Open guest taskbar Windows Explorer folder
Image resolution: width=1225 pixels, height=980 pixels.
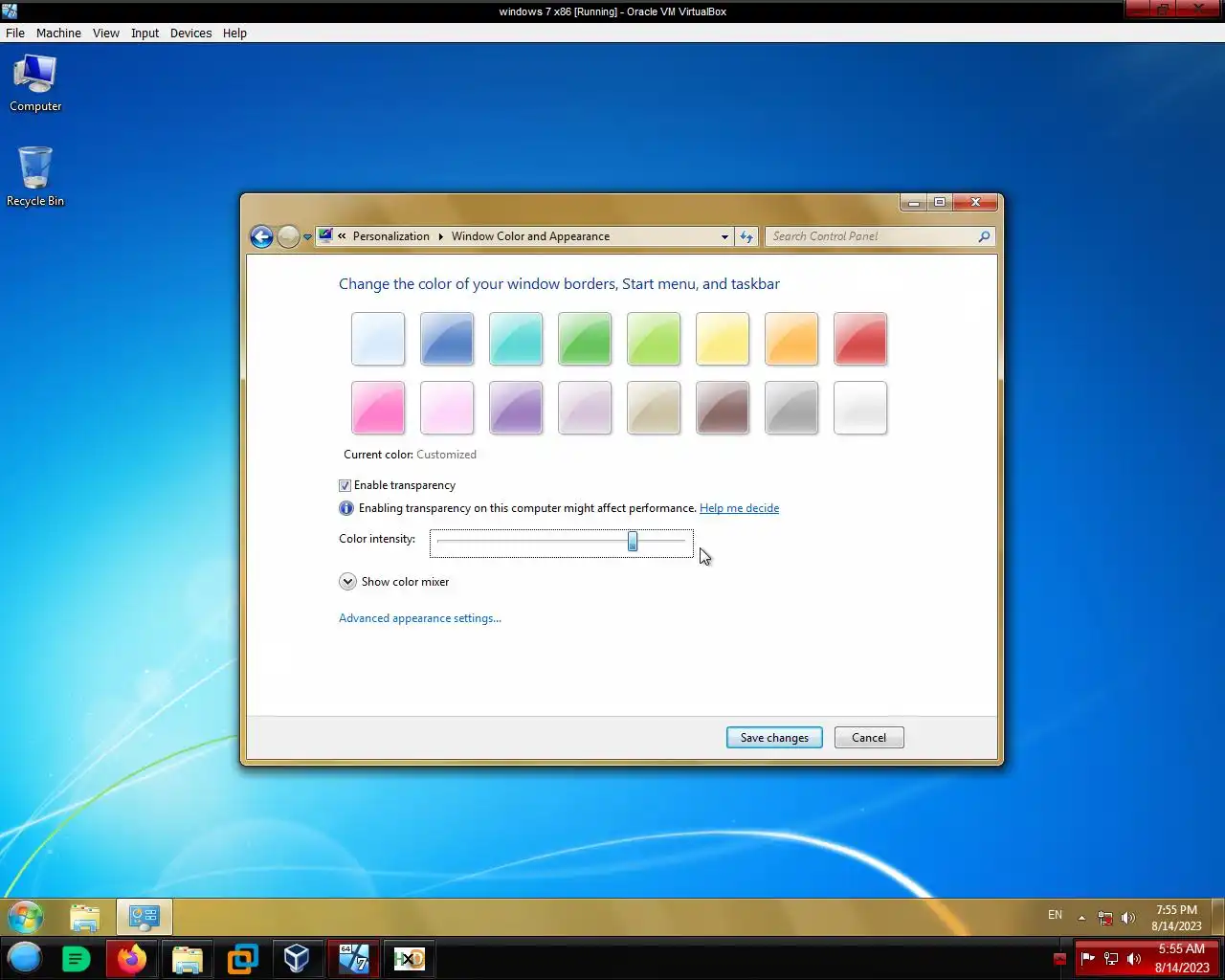click(x=85, y=917)
